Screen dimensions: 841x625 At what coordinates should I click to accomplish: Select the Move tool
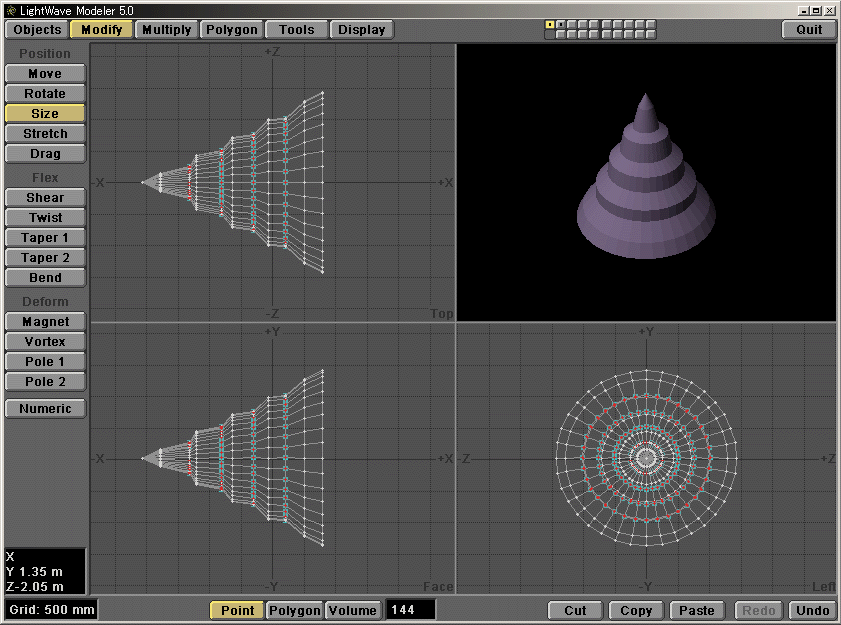click(44, 72)
